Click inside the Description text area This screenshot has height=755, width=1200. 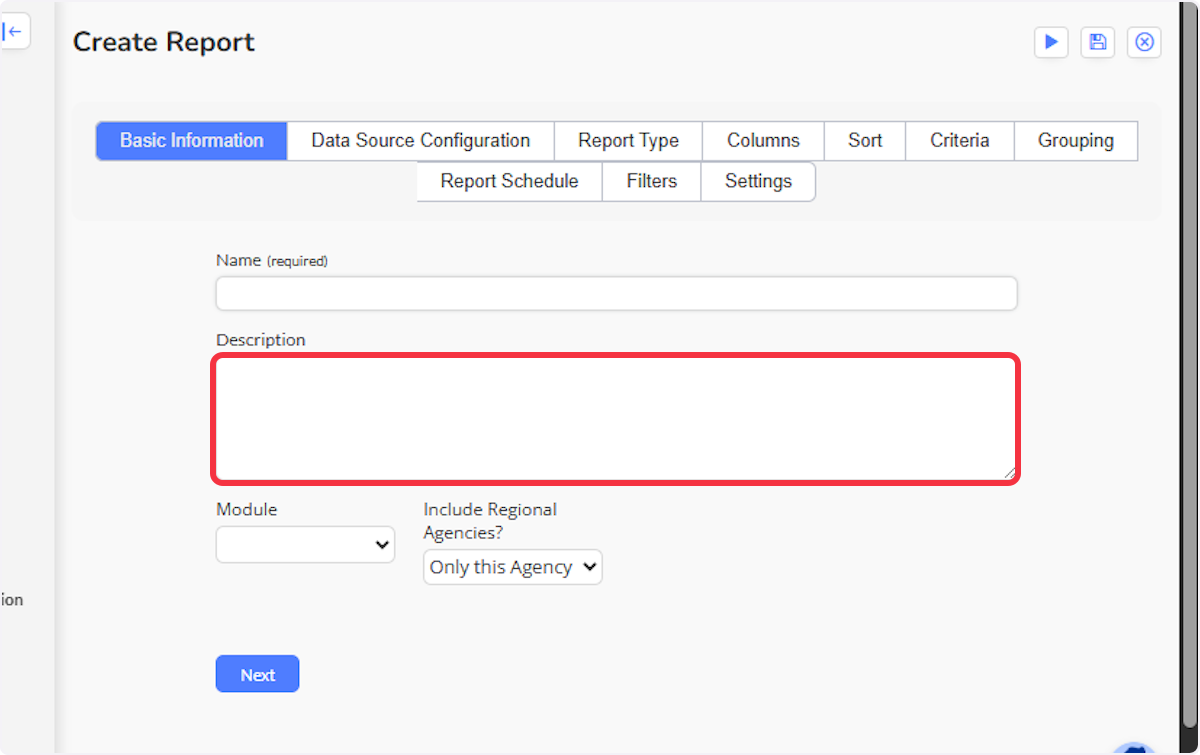616,419
